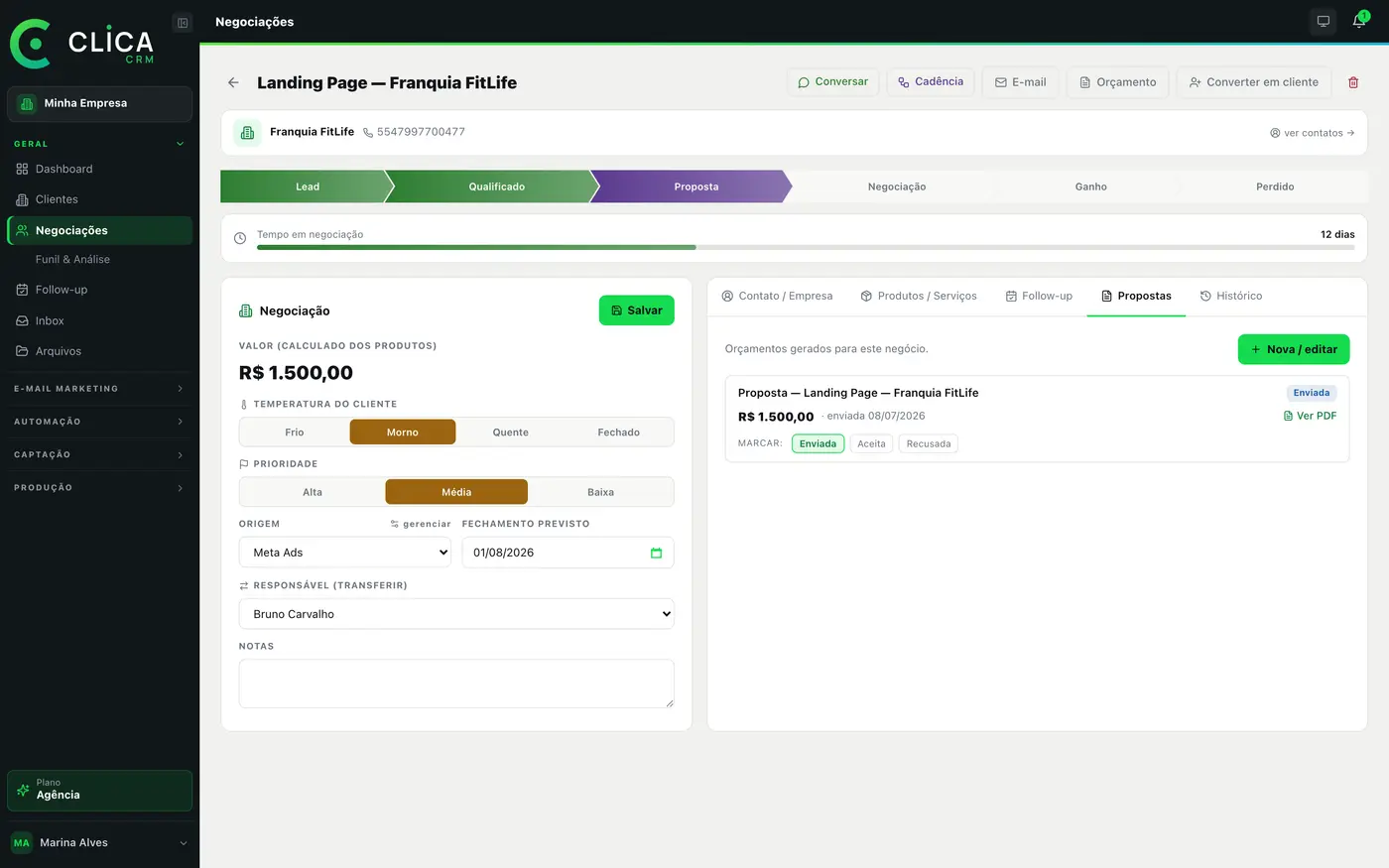Set client temperature to Frio
This screenshot has width=1389, height=868.
[295, 432]
